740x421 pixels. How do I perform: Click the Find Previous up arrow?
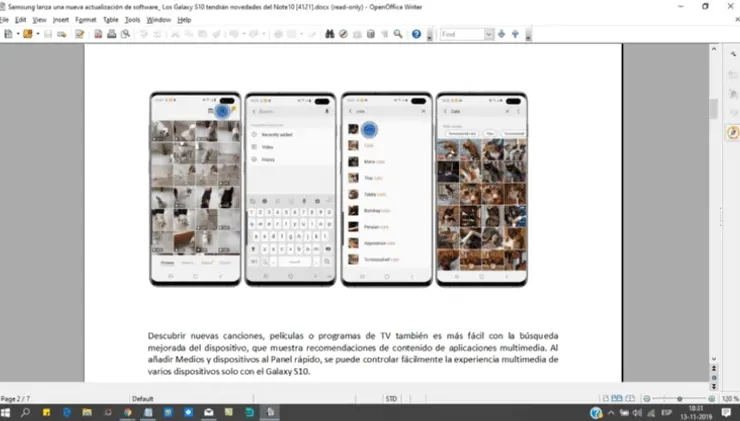tap(516, 34)
